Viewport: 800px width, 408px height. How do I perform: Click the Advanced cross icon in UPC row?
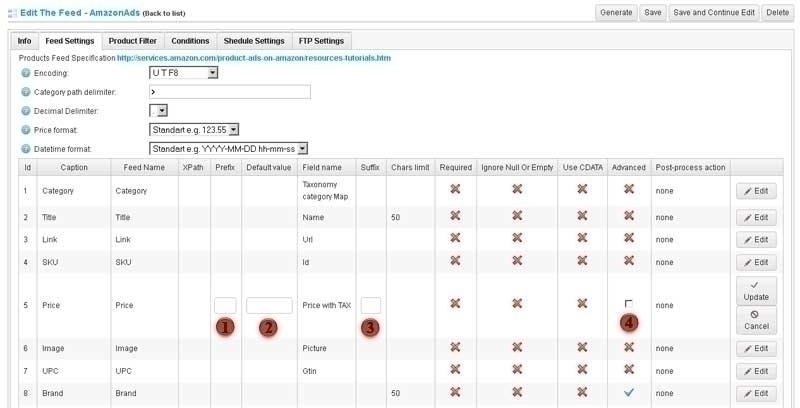coord(629,369)
